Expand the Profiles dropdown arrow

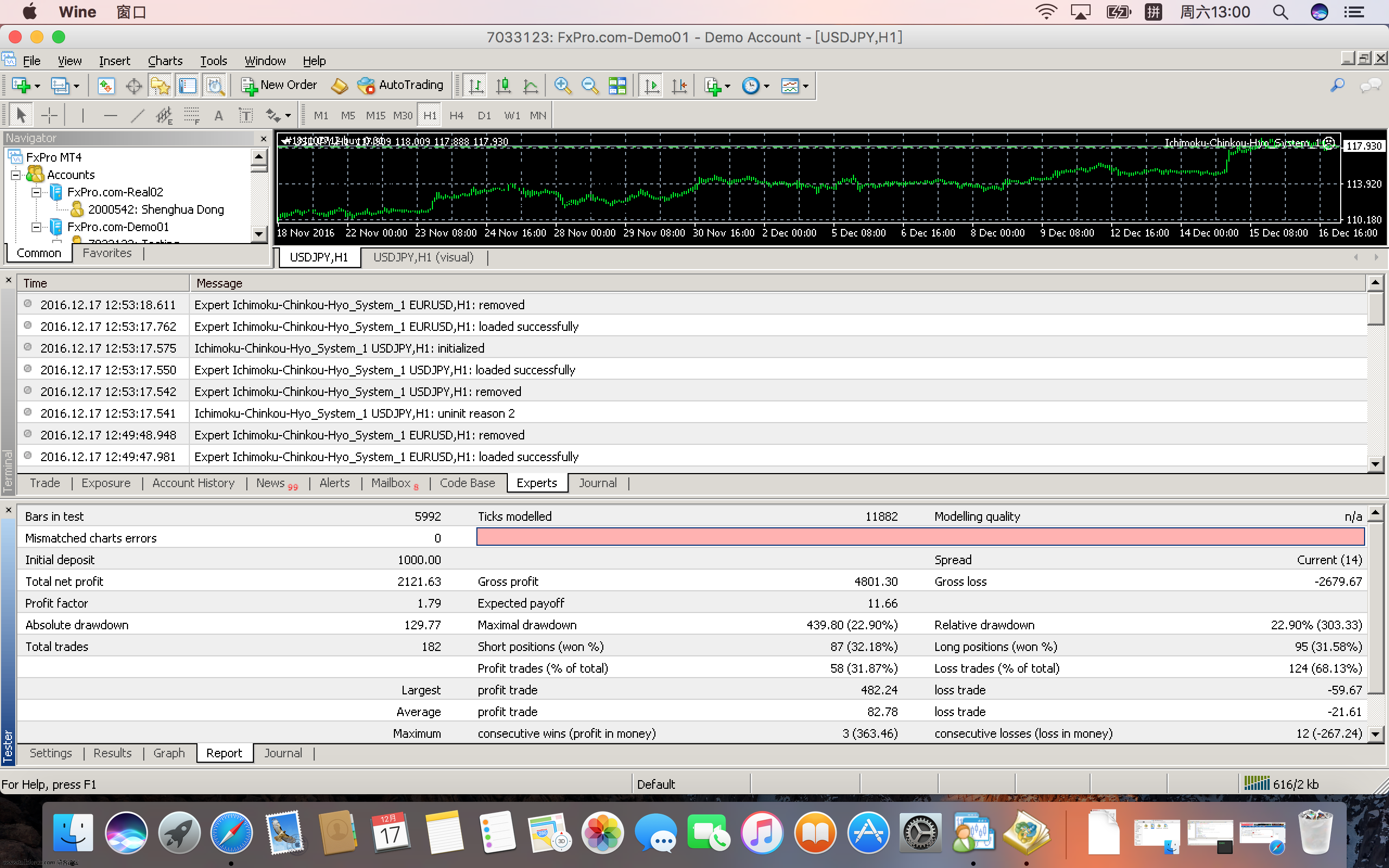(x=77, y=87)
